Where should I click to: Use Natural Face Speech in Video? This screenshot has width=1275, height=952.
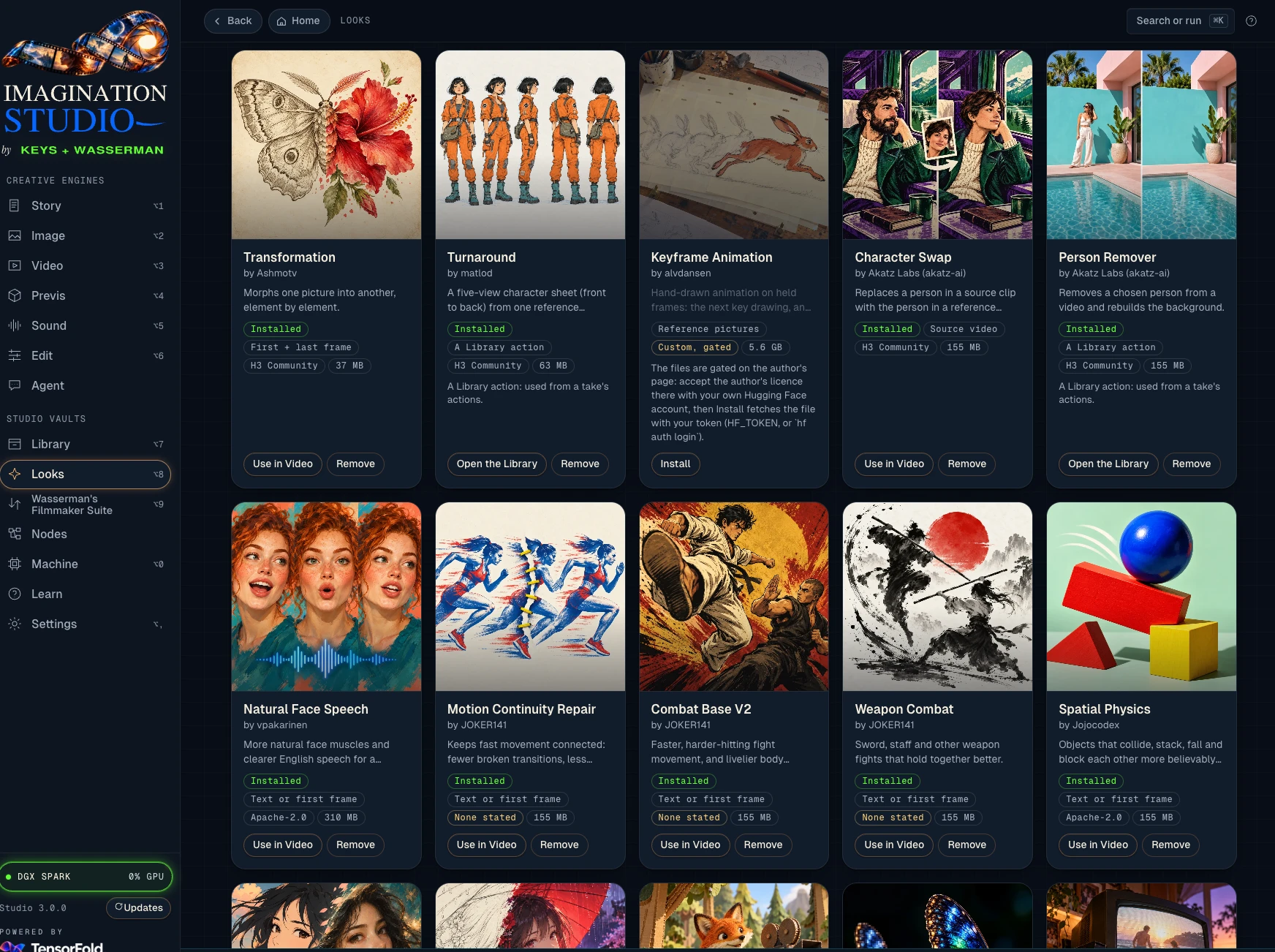(283, 845)
